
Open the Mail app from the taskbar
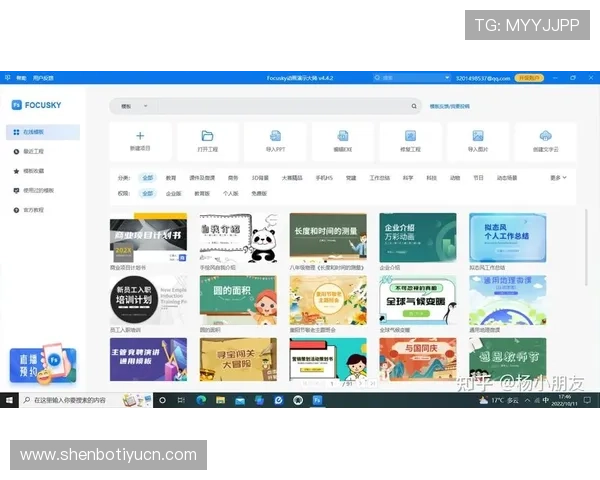[x=240, y=400]
